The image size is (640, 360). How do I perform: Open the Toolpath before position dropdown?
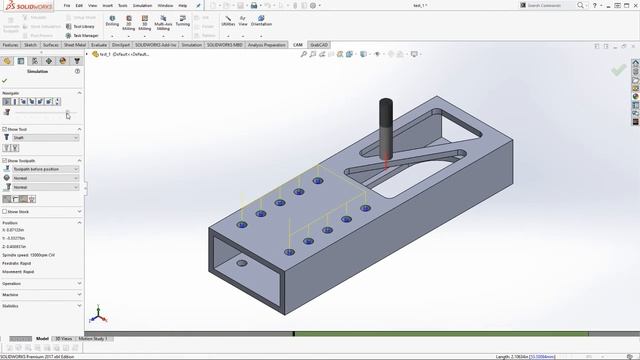[45, 169]
